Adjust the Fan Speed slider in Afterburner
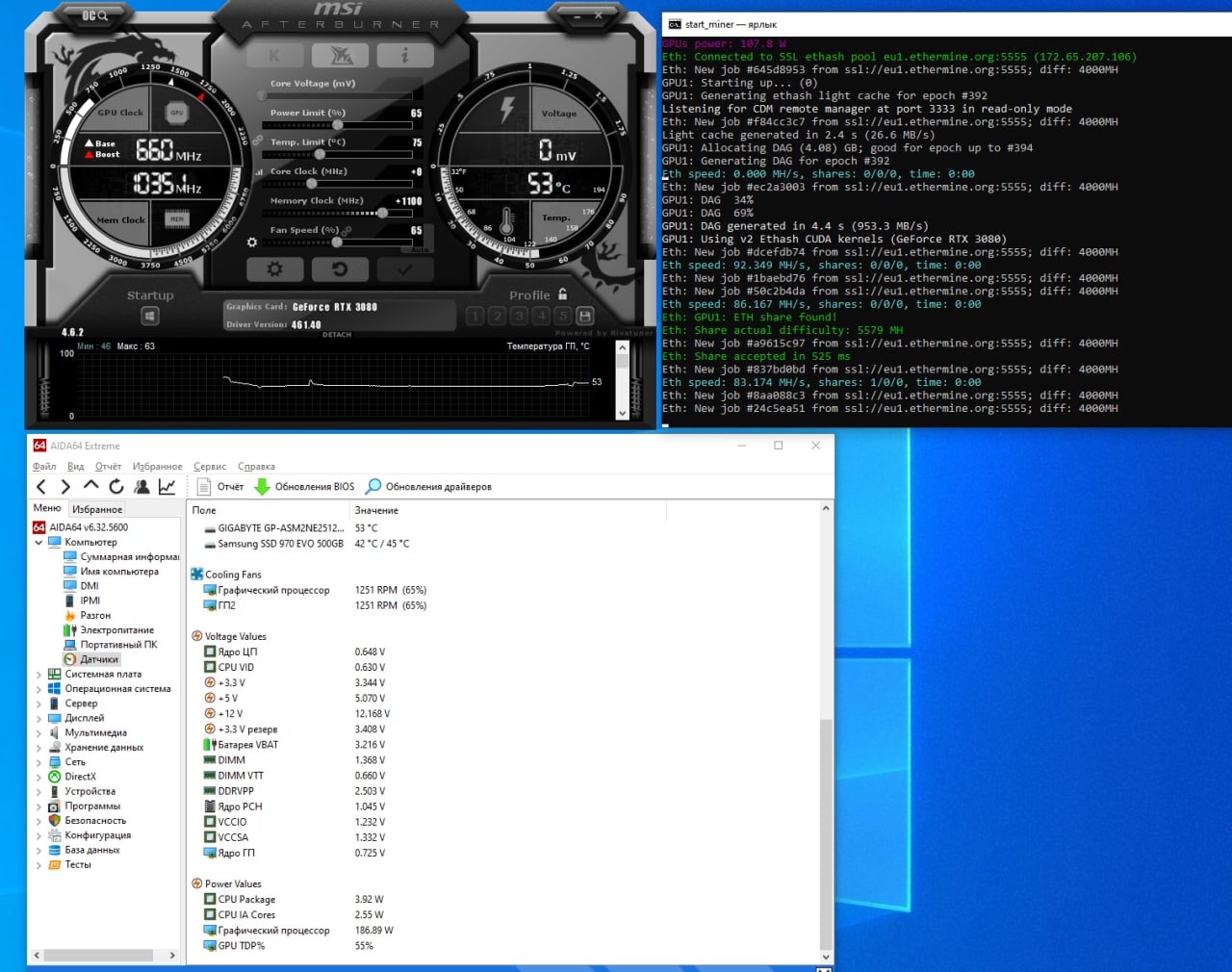The width and height of the screenshot is (1232, 972). tap(337, 243)
